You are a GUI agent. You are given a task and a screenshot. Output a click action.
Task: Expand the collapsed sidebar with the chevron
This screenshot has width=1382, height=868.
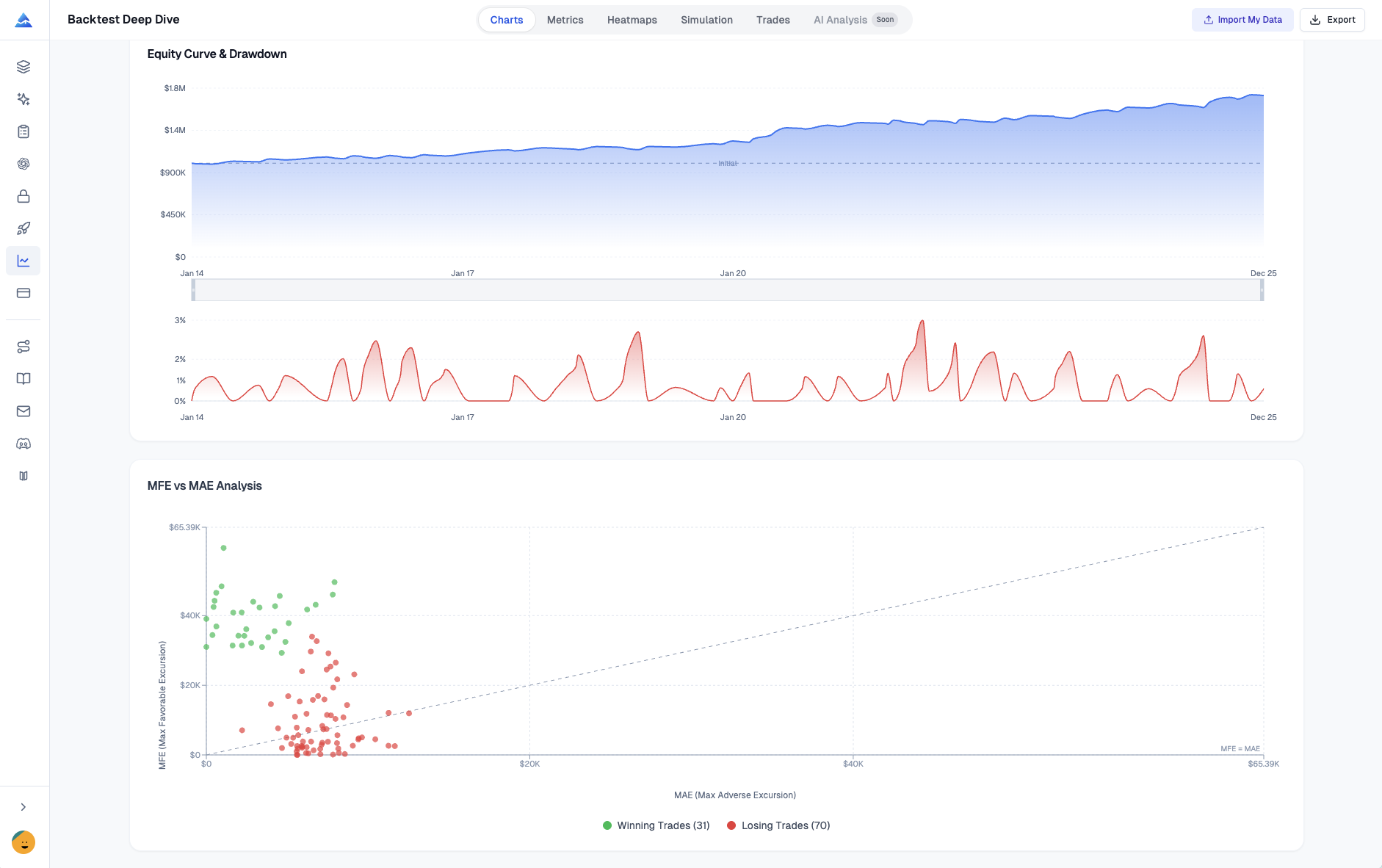pyautogui.click(x=23, y=806)
